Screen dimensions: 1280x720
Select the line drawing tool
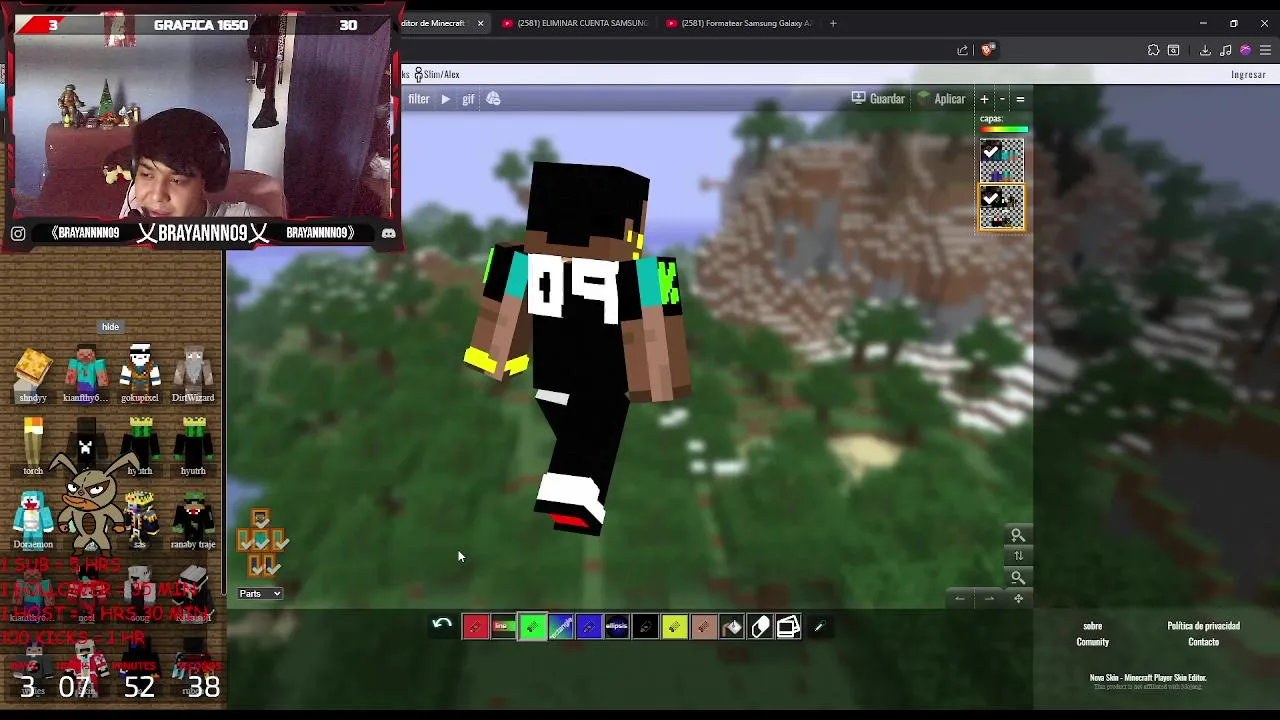point(503,627)
